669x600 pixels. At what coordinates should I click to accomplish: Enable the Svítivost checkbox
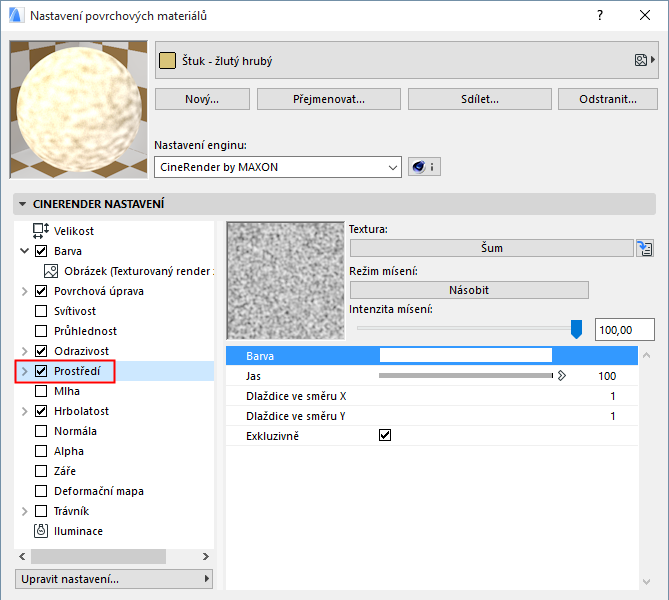[41, 311]
